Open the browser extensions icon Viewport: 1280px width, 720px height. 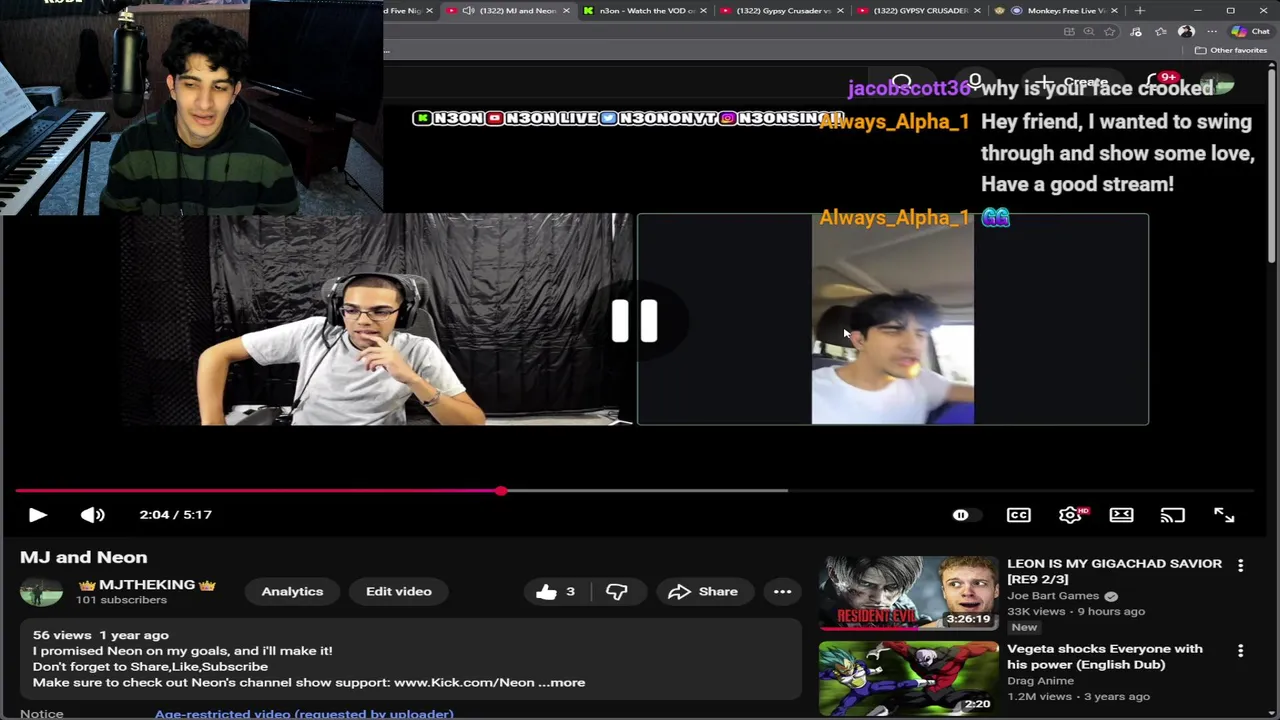[1136, 31]
